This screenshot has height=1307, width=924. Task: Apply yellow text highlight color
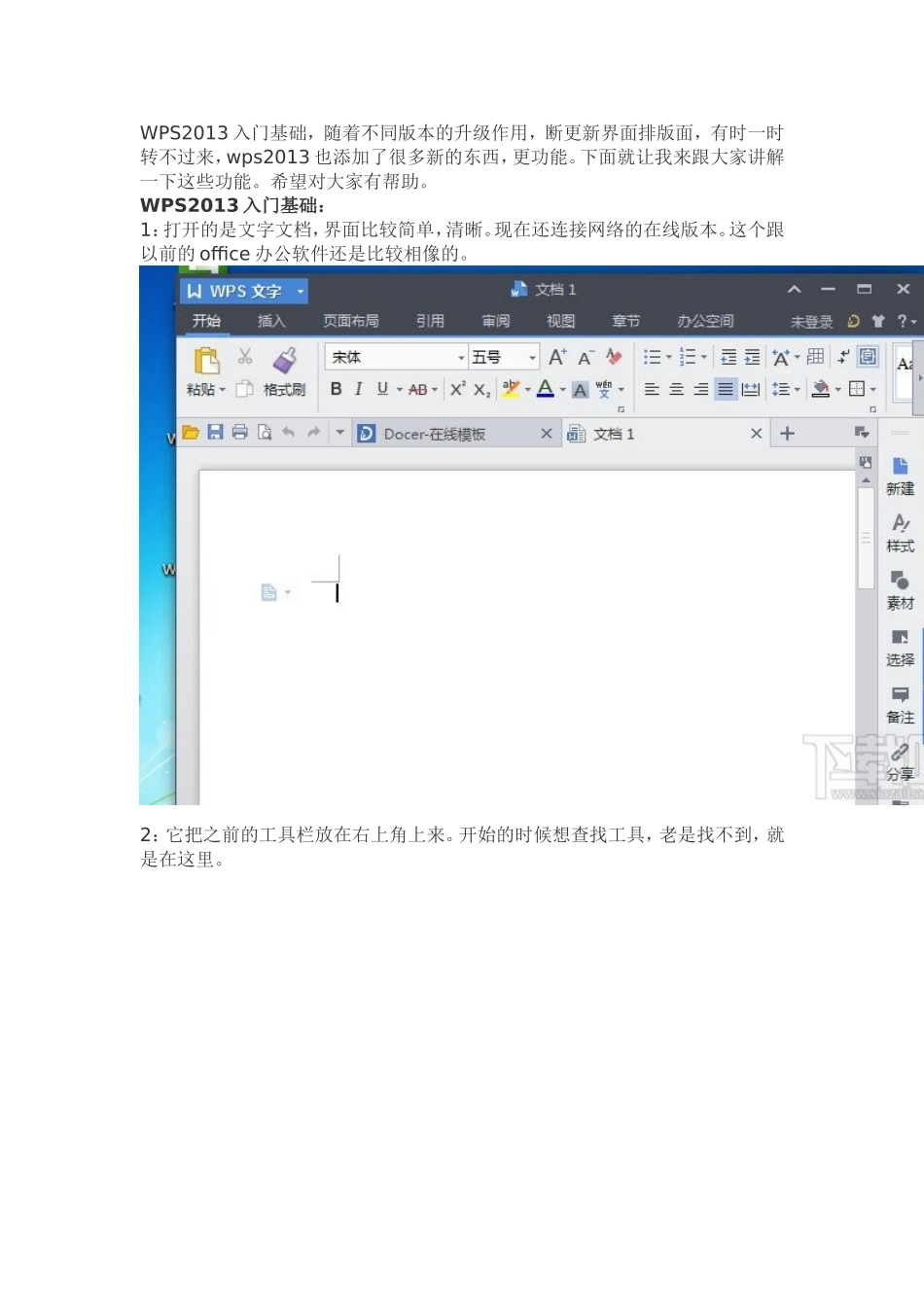point(511,389)
